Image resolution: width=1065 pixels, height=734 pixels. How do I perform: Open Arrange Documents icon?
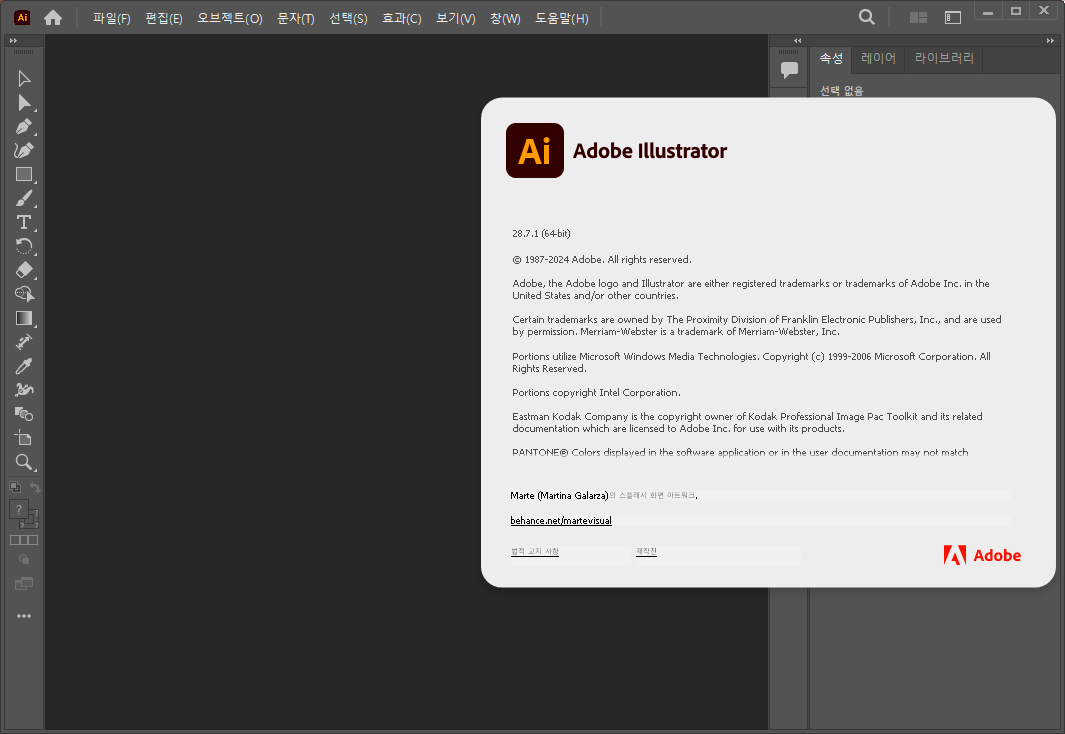click(918, 18)
